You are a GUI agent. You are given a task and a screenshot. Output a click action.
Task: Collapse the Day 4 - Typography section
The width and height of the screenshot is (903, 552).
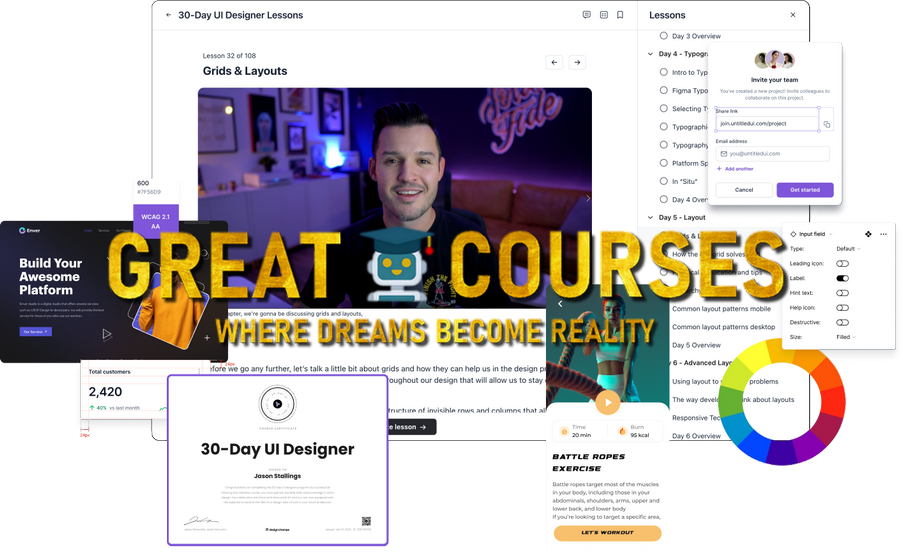click(x=650, y=54)
